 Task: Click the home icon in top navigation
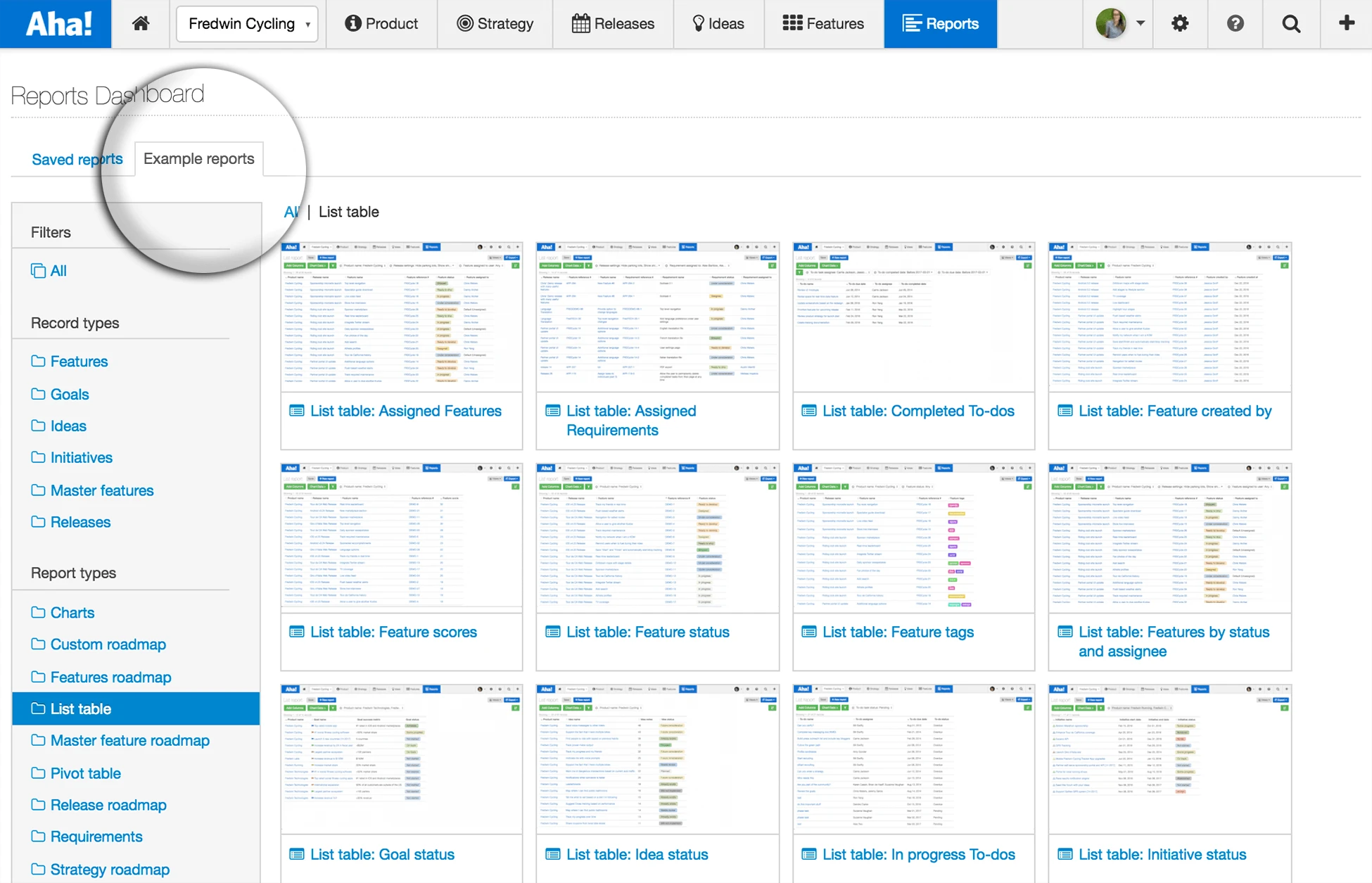(x=141, y=24)
